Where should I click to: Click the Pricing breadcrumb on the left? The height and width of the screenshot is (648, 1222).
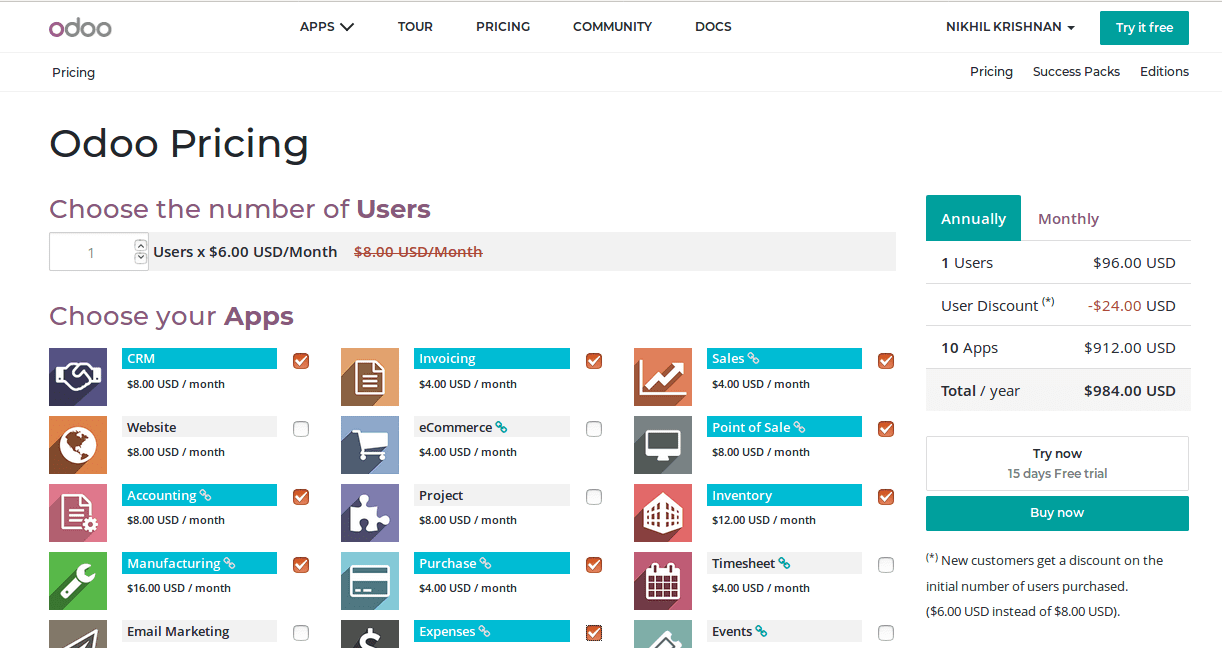pos(73,72)
